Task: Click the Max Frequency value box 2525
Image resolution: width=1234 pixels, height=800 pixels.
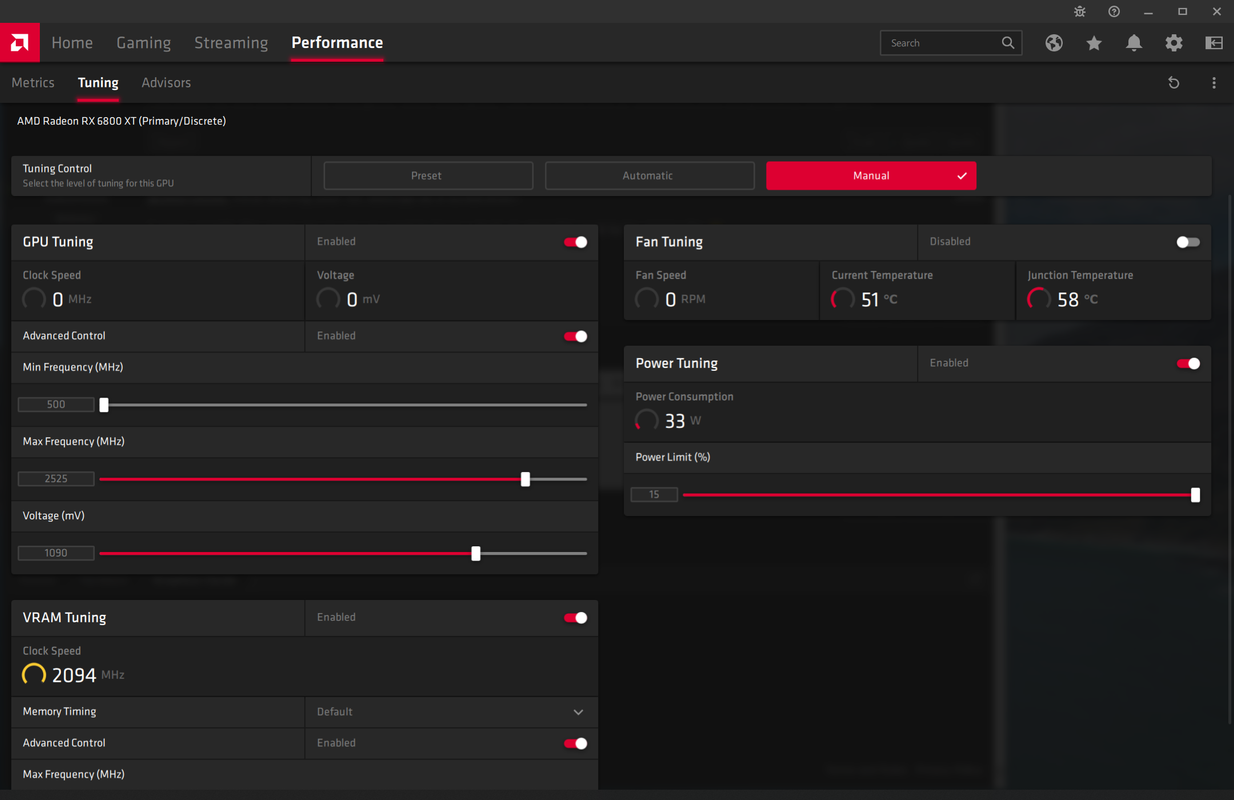Action: 56,479
